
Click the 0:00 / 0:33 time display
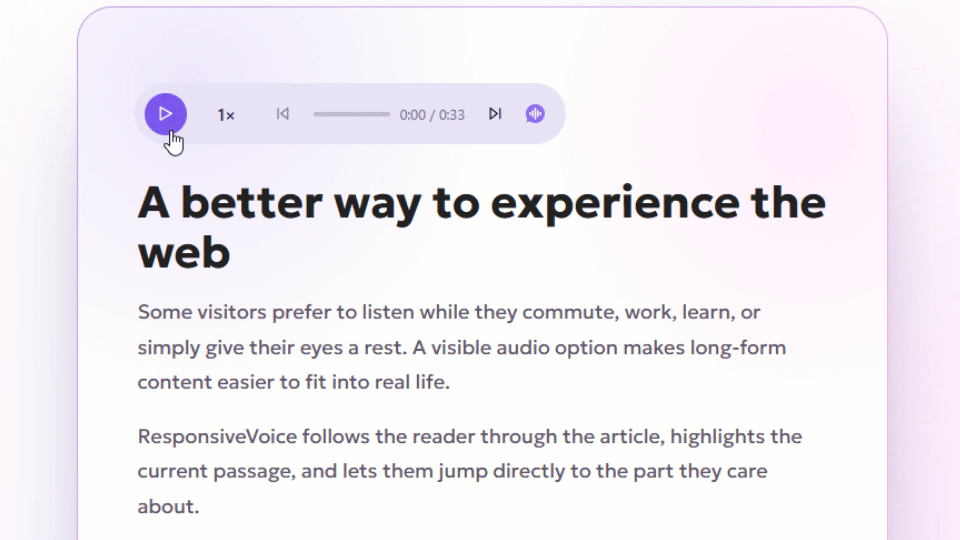(x=432, y=114)
